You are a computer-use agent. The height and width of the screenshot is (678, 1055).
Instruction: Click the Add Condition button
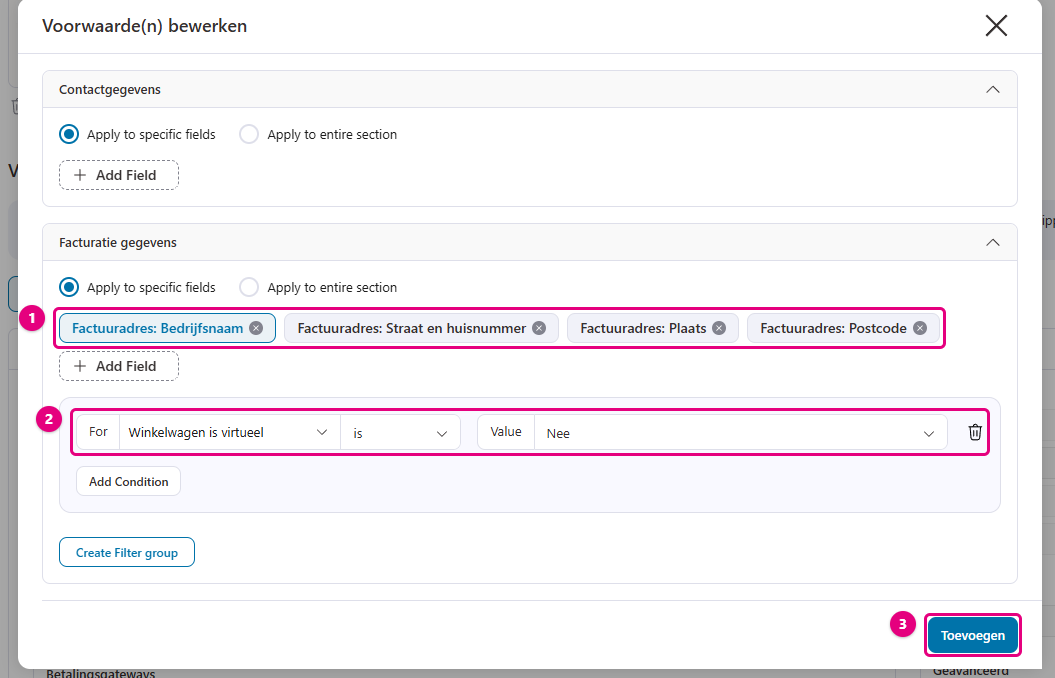coord(129,482)
